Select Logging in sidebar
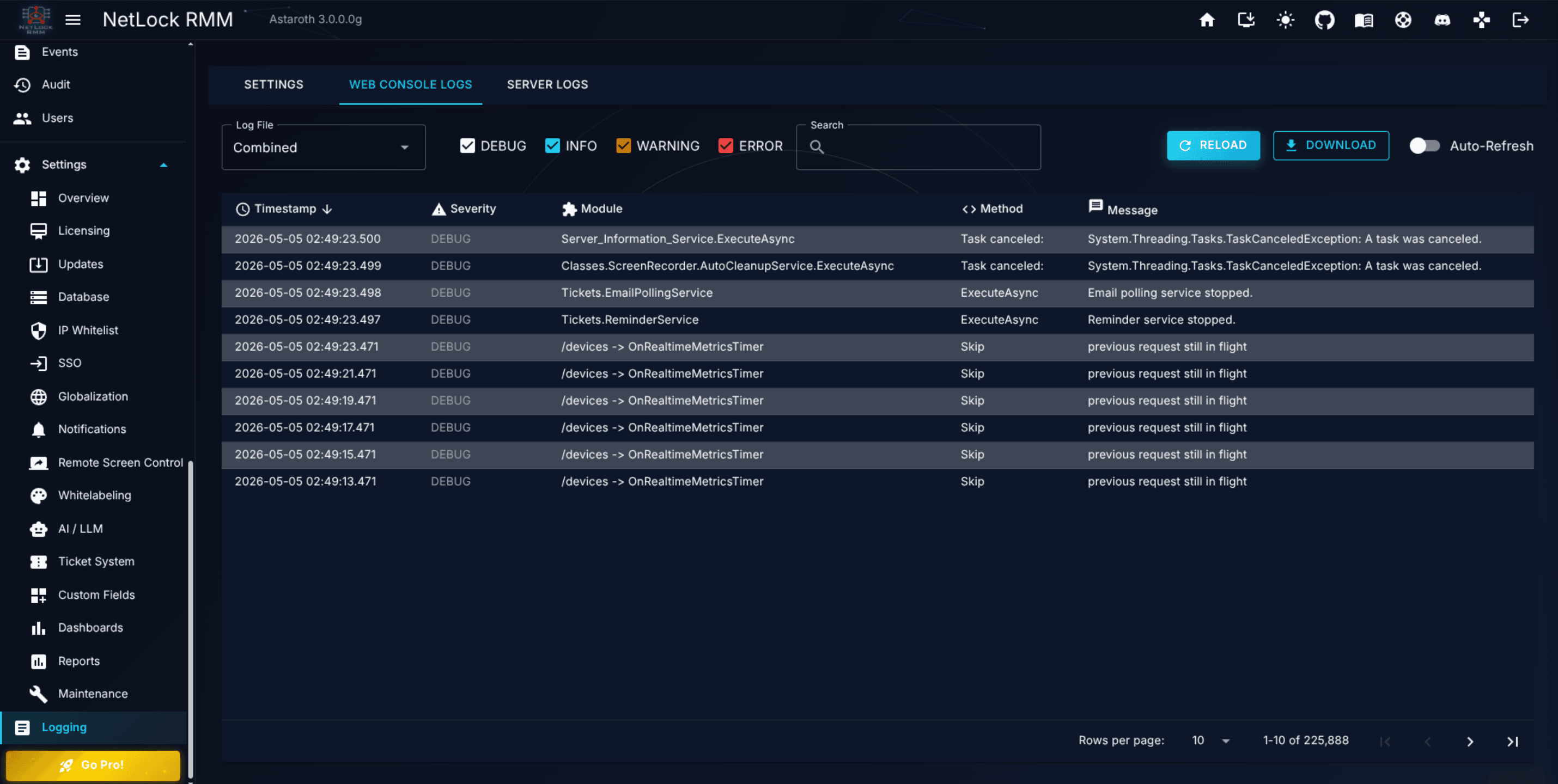 [94, 727]
